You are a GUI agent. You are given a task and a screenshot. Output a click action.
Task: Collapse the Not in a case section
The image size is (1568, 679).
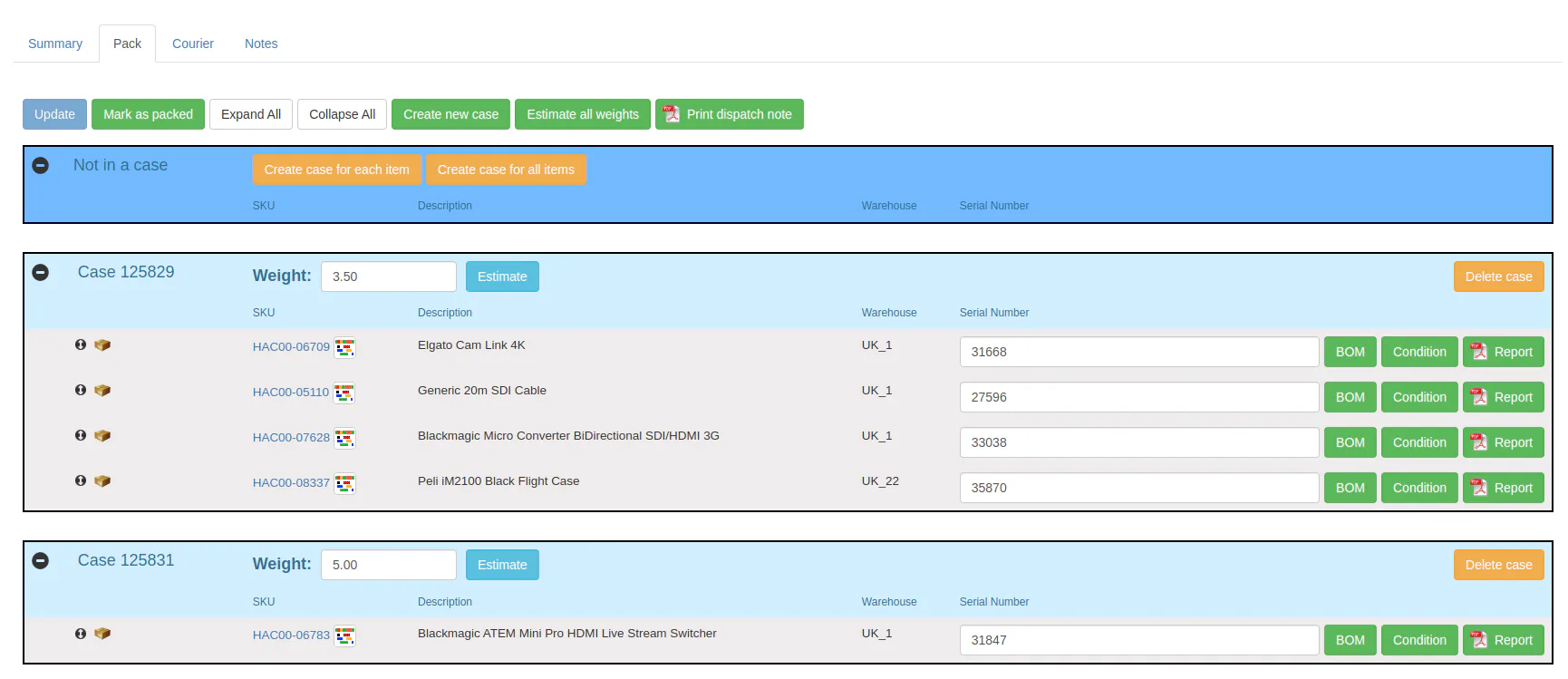[41, 166]
